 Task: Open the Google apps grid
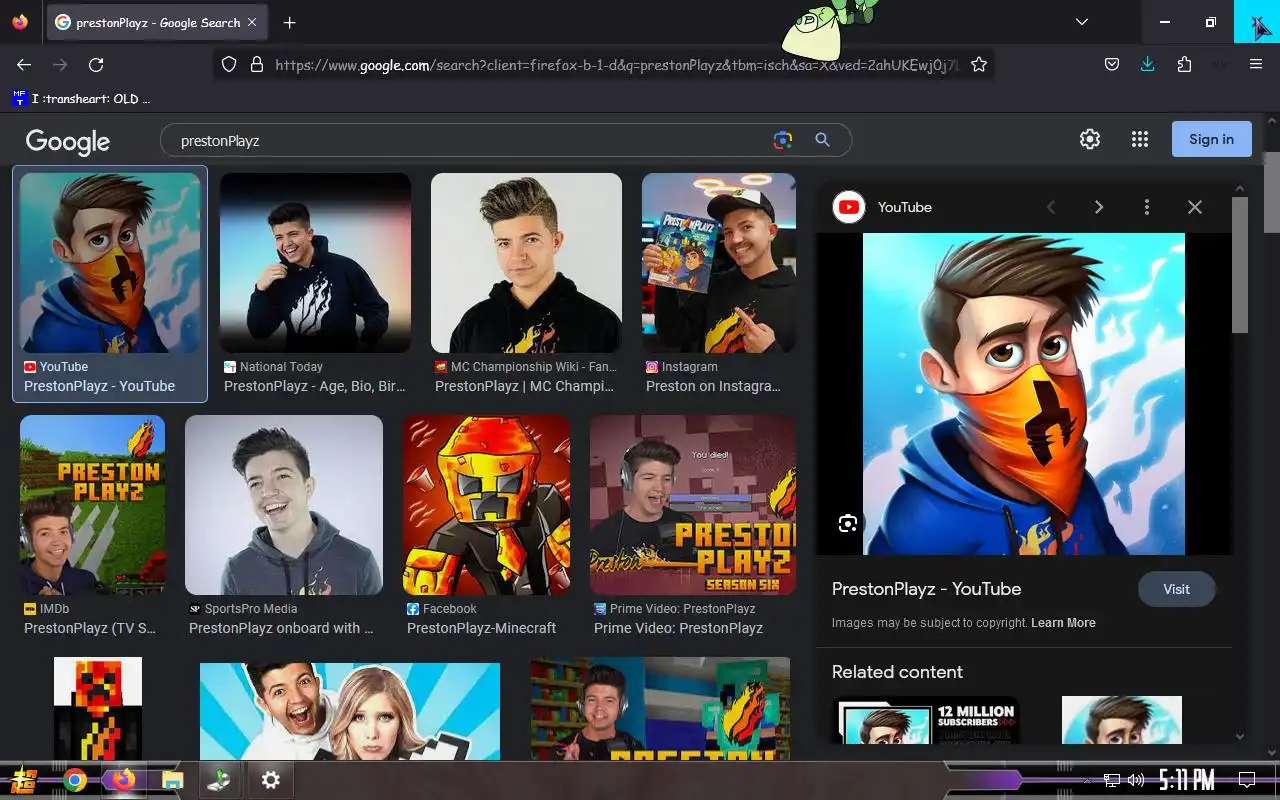pyautogui.click(x=1140, y=139)
